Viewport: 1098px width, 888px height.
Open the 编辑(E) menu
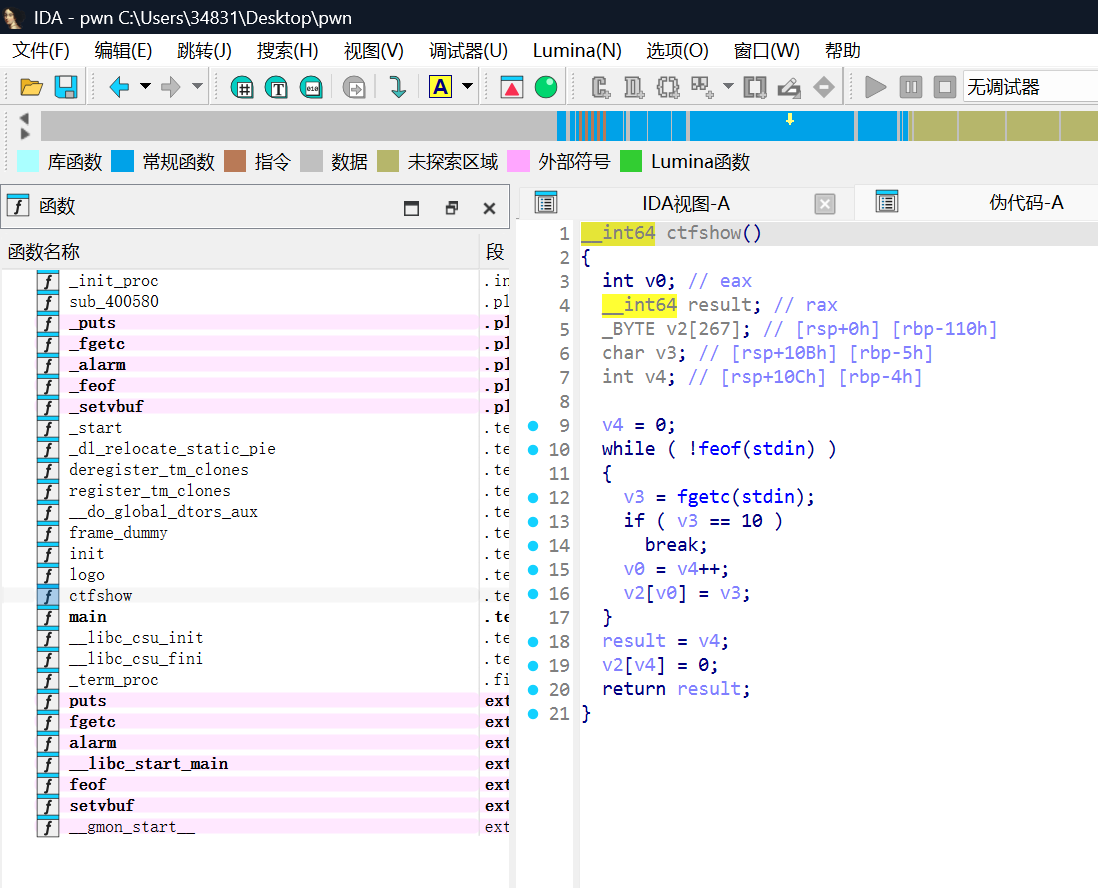[123, 51]
